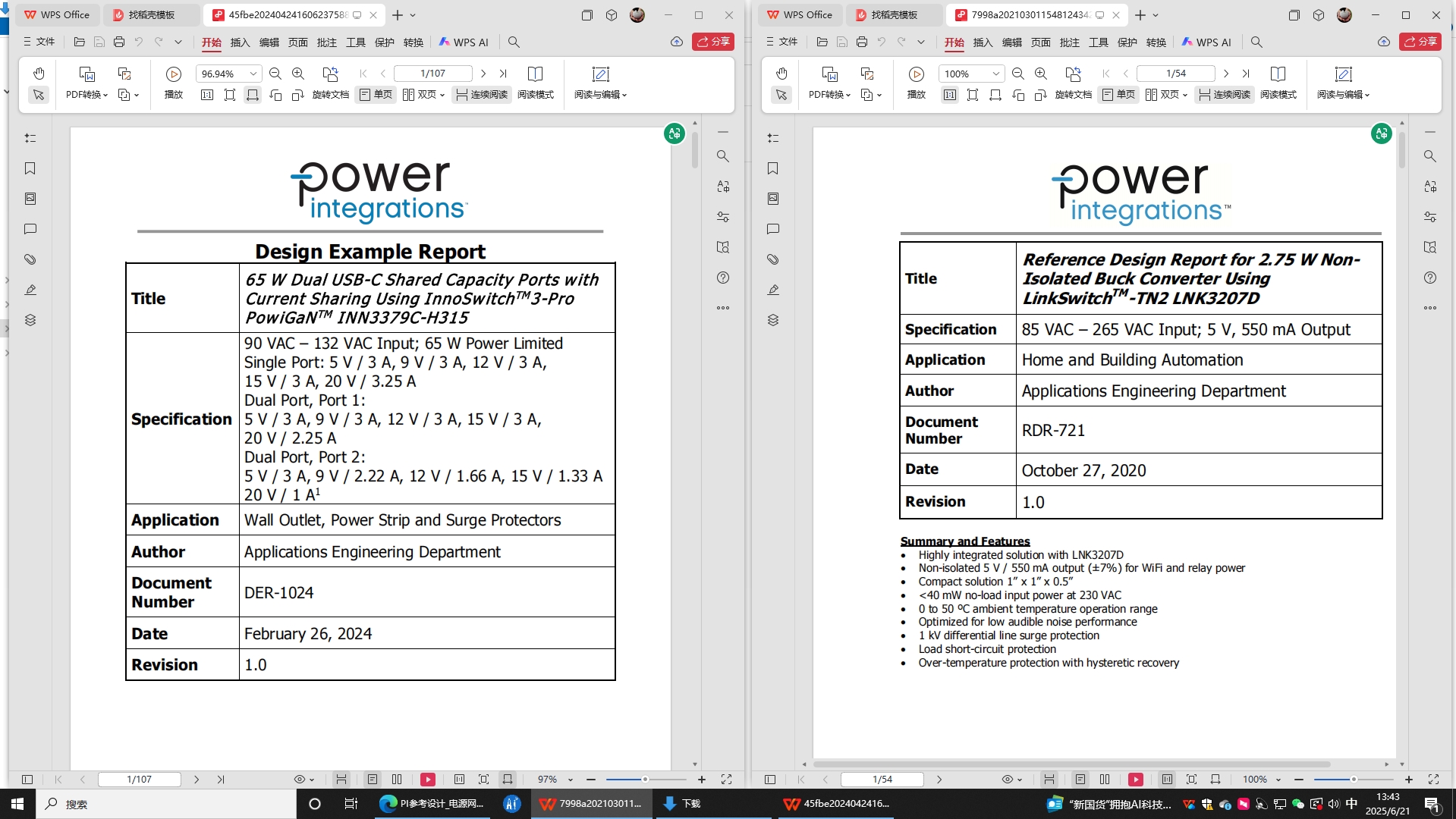Toggle continuous reading 连续阅读 in left window

click(x=482, y=95)
